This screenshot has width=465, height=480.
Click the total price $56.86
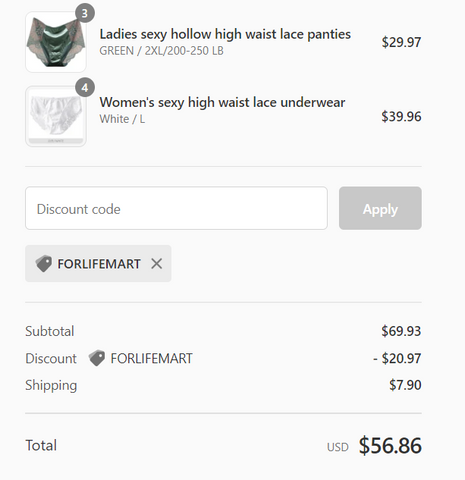pyautogui.click(x=390, y=445)
